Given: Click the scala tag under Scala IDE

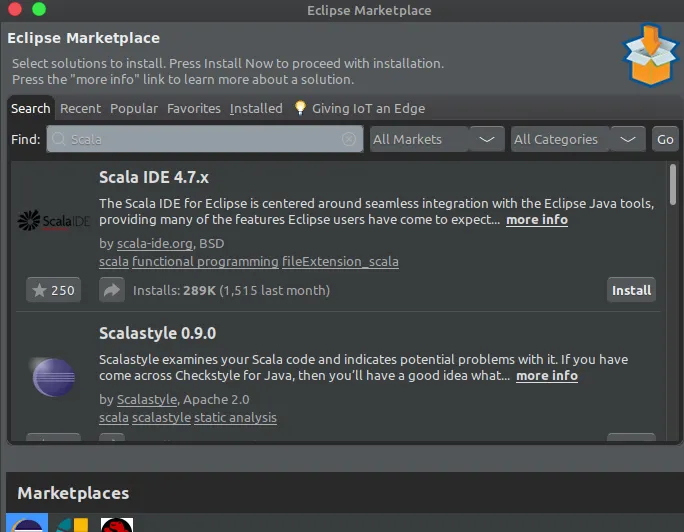Looking at the screenshot, I should click(x=114, y=261).
